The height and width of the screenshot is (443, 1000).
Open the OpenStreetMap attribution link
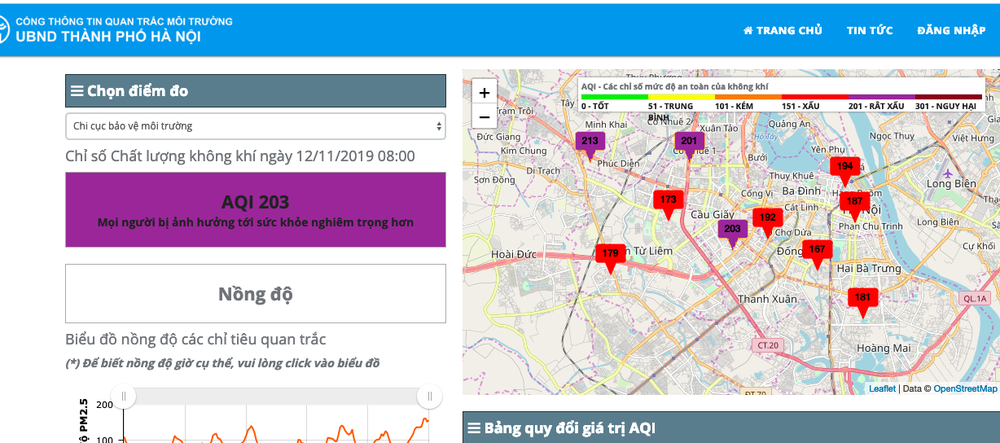click(965, 388)
